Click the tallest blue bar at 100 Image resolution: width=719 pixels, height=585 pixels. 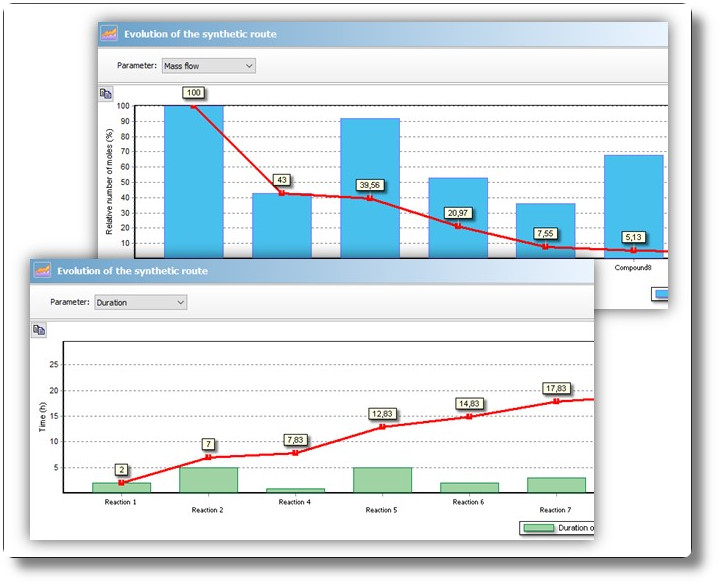click(194, 182)
